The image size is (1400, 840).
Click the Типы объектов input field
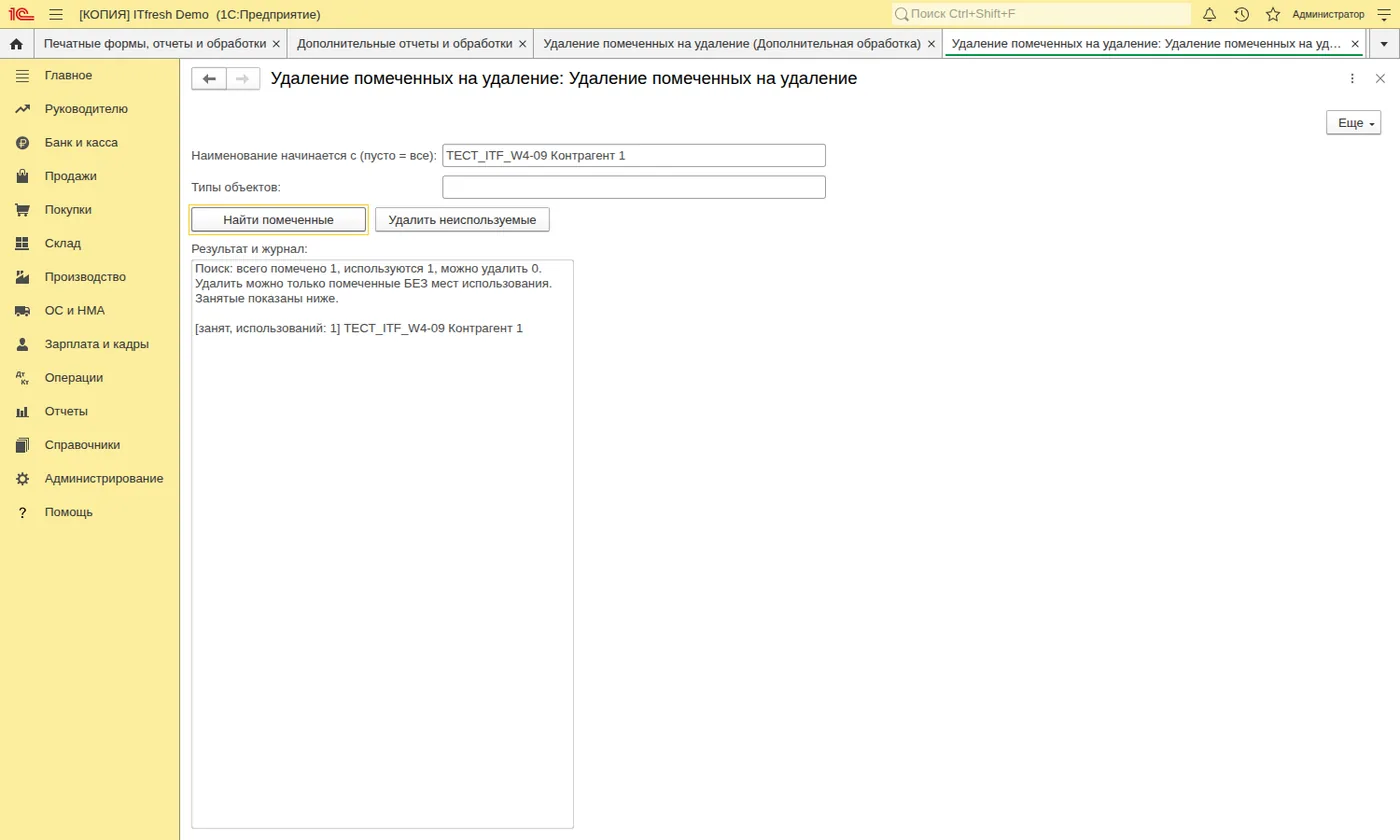point(634,187)
